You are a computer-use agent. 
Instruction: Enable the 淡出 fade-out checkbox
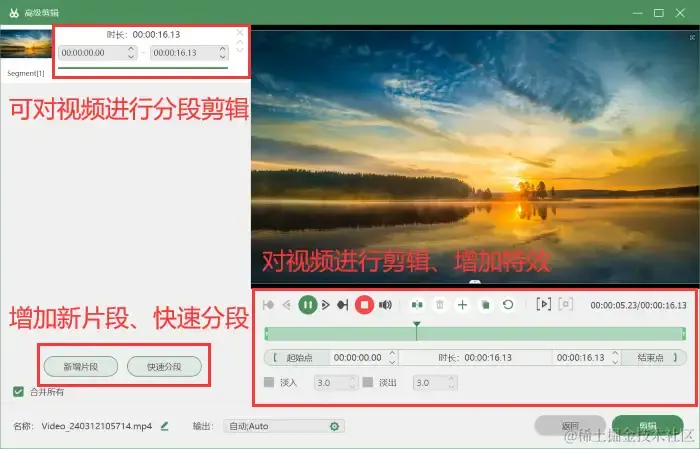pyautogui.click(x=367, y=382)
